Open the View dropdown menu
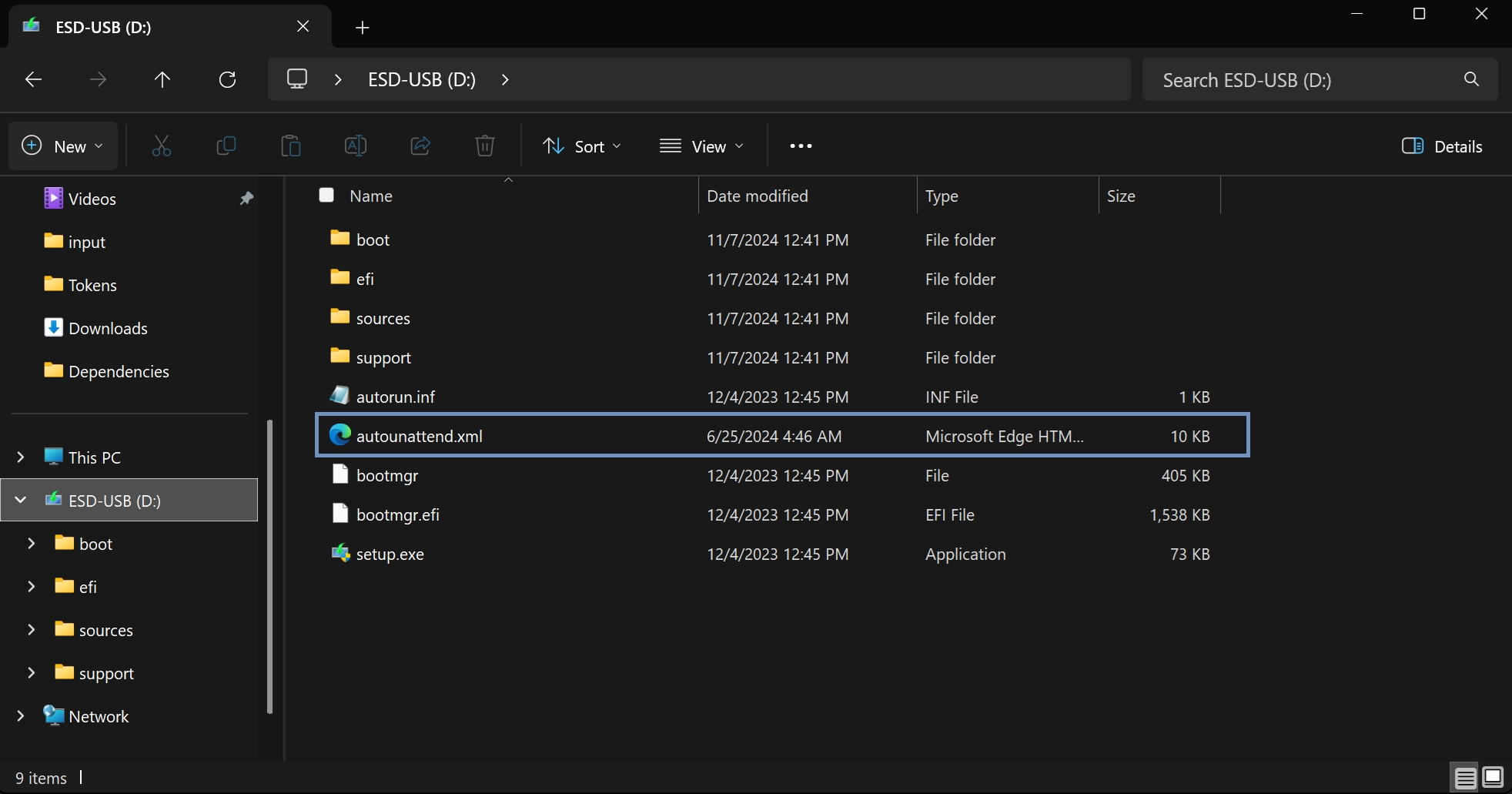The image size is (1512, 794). point(701,146)
